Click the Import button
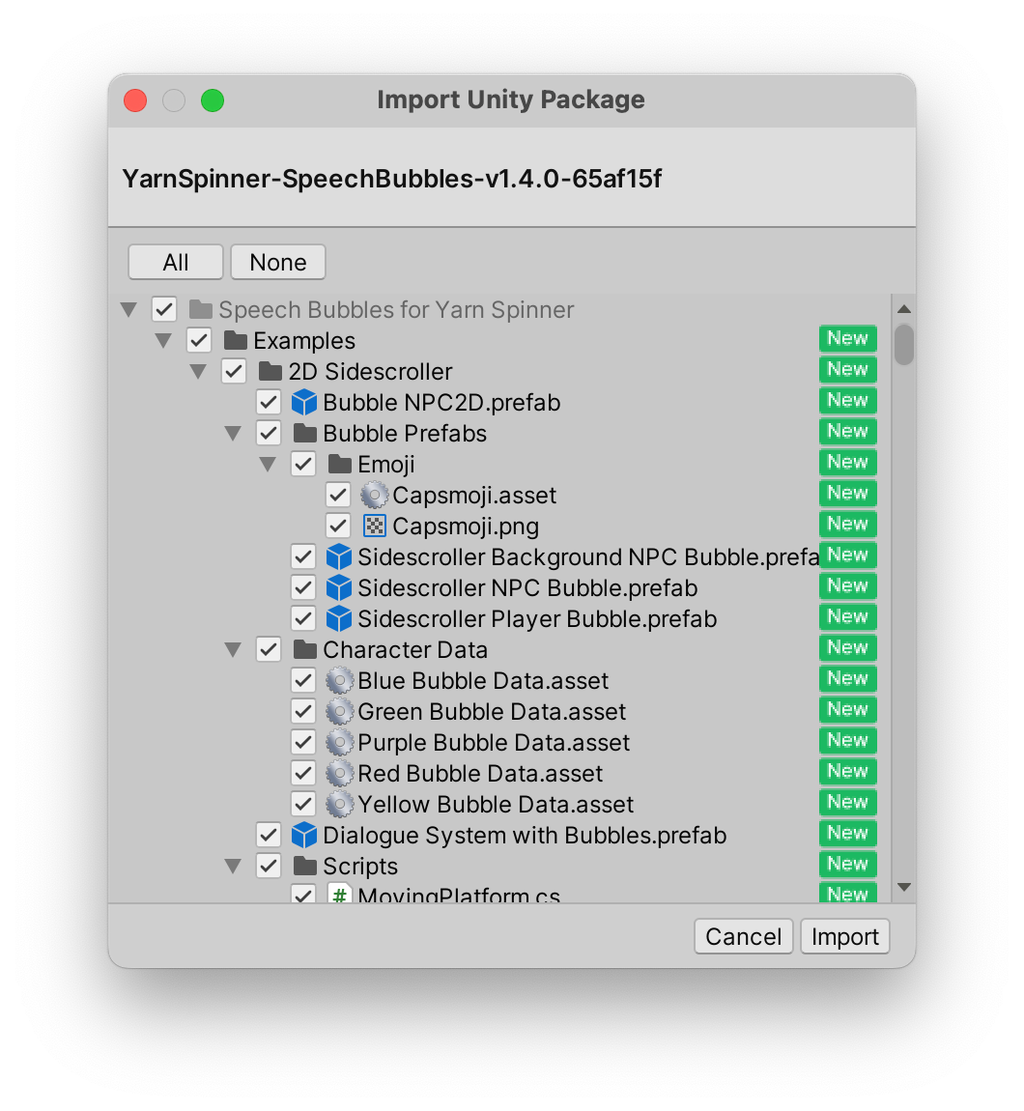 coord(845,937)
